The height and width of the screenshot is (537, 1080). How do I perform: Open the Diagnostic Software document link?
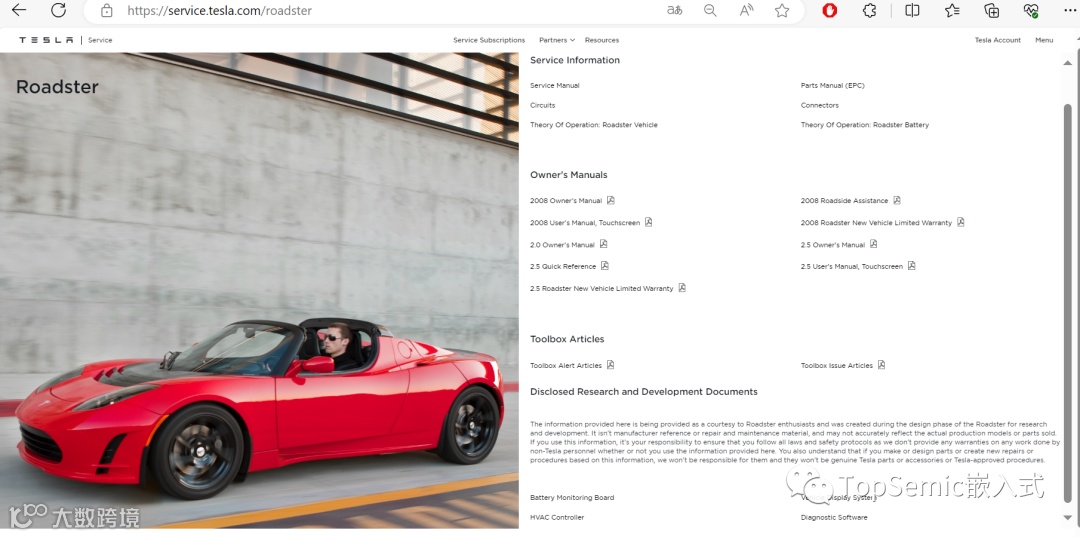pos(833,517)
